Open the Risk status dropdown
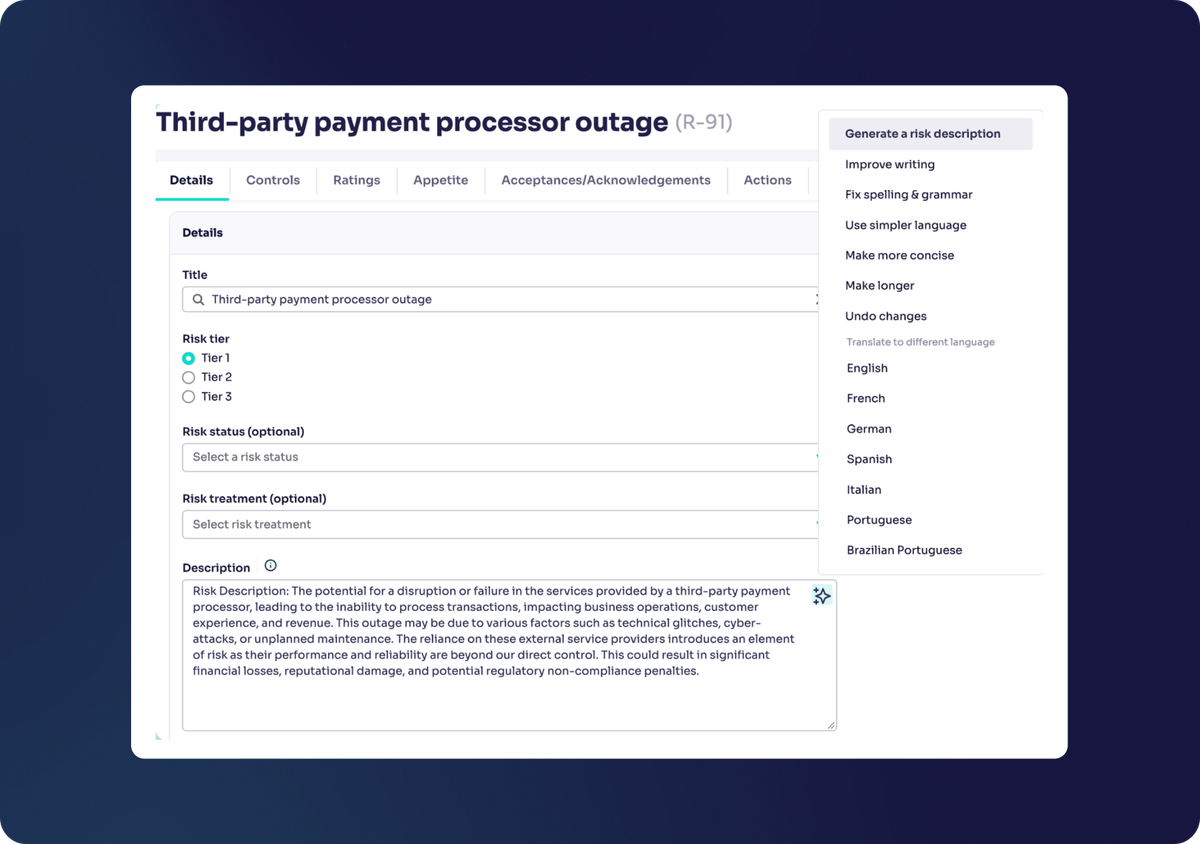 pyautogui.click(x=500, y=457)
